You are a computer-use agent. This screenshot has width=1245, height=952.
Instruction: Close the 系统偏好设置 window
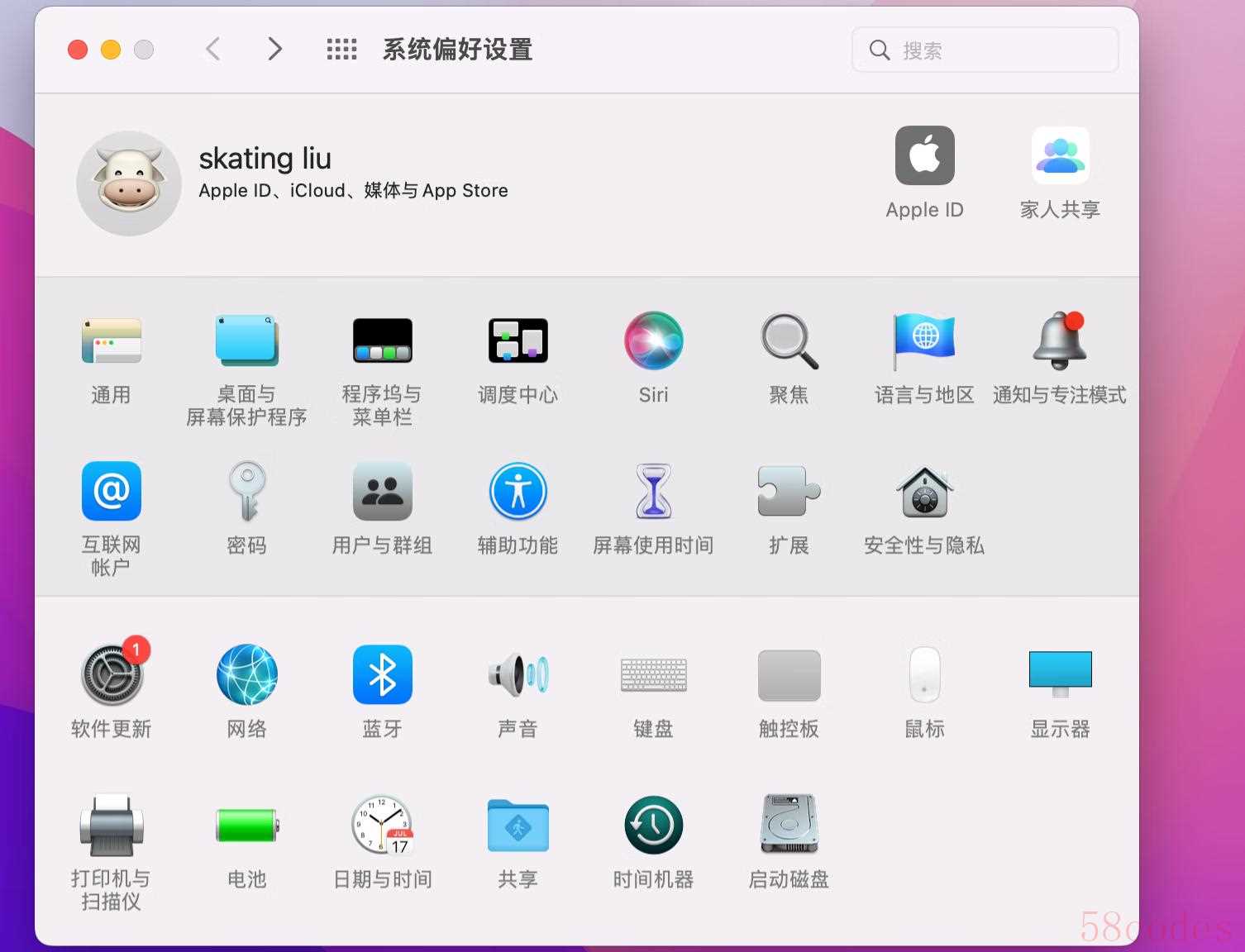pyautogui.click(x=78, y=50)
